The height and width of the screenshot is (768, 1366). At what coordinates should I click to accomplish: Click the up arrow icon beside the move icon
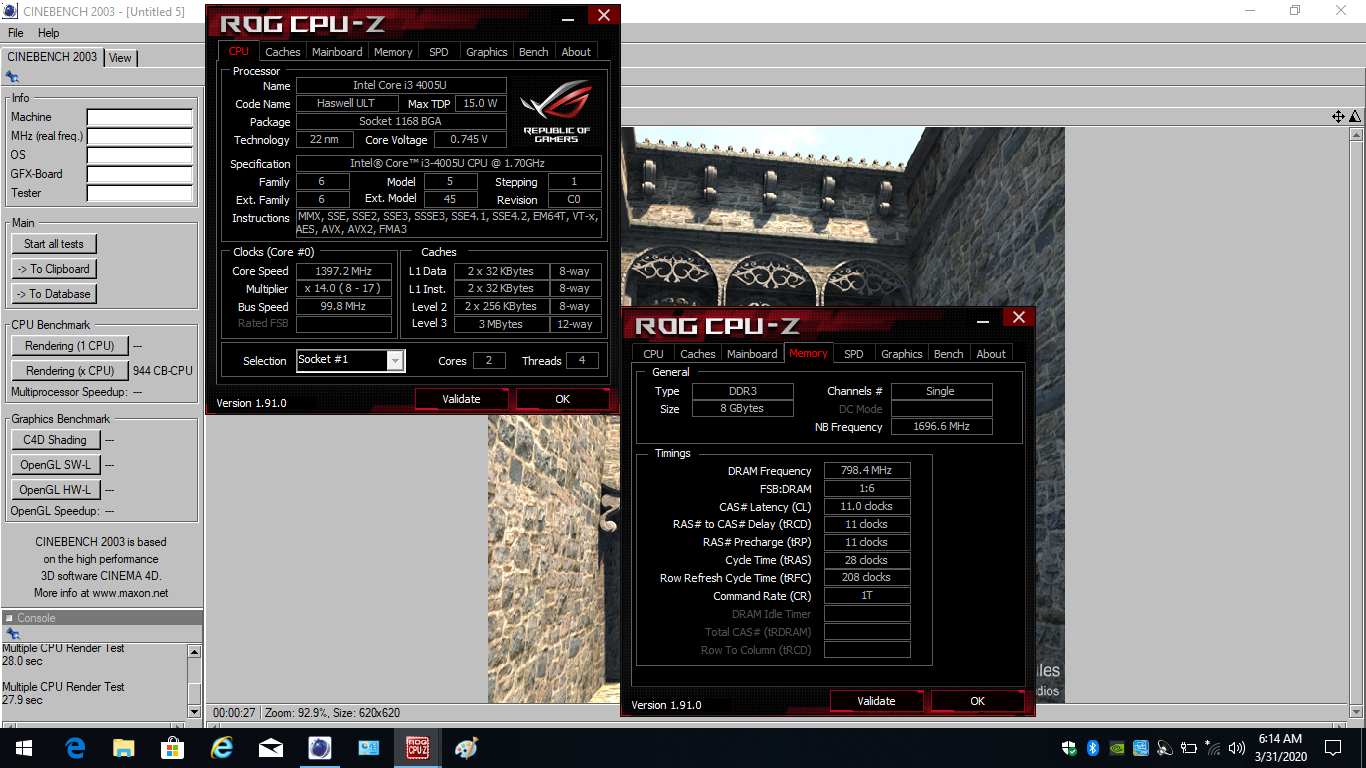tap(1354, 117)
